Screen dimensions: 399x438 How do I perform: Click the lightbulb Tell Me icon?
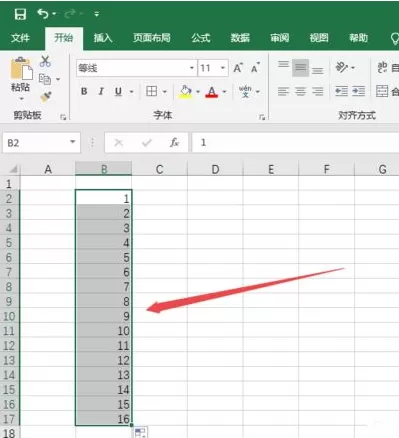coord(395,38)
